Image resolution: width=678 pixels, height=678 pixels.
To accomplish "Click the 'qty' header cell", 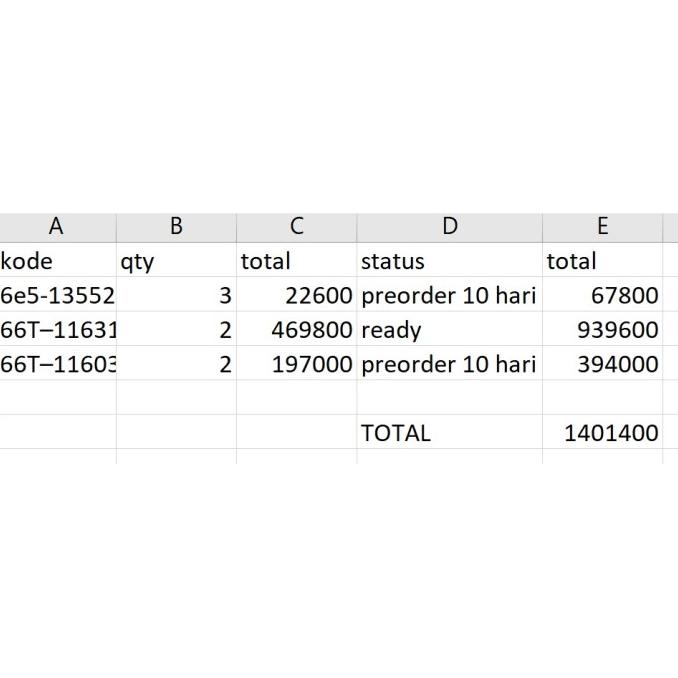I will point(176,261).
